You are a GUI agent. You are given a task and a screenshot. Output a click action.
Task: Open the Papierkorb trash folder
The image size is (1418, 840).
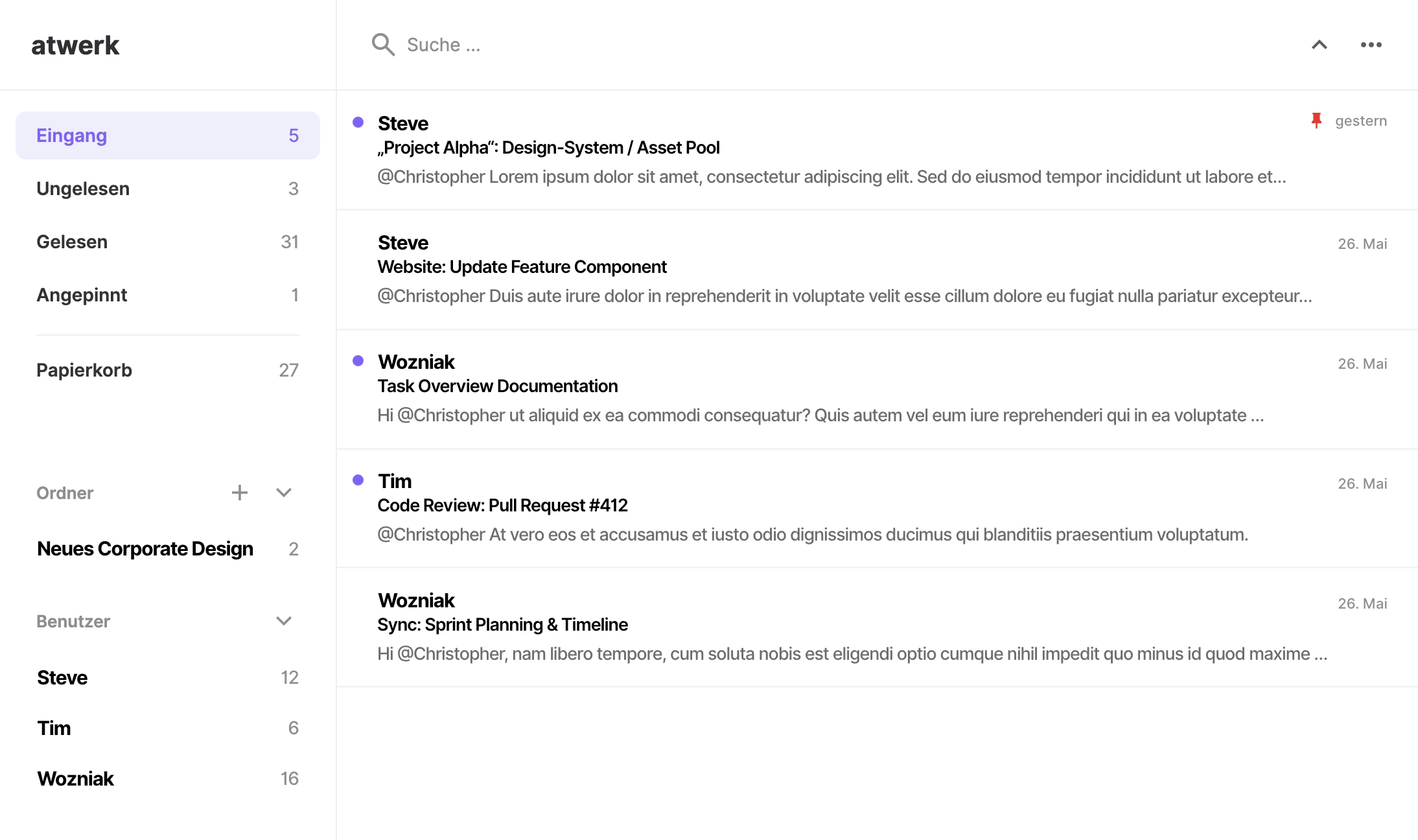point(168,370)
